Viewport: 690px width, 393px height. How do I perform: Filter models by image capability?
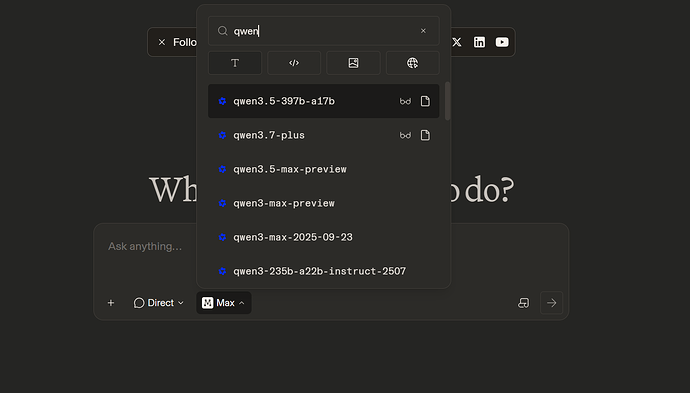click(x=353, y=63)
